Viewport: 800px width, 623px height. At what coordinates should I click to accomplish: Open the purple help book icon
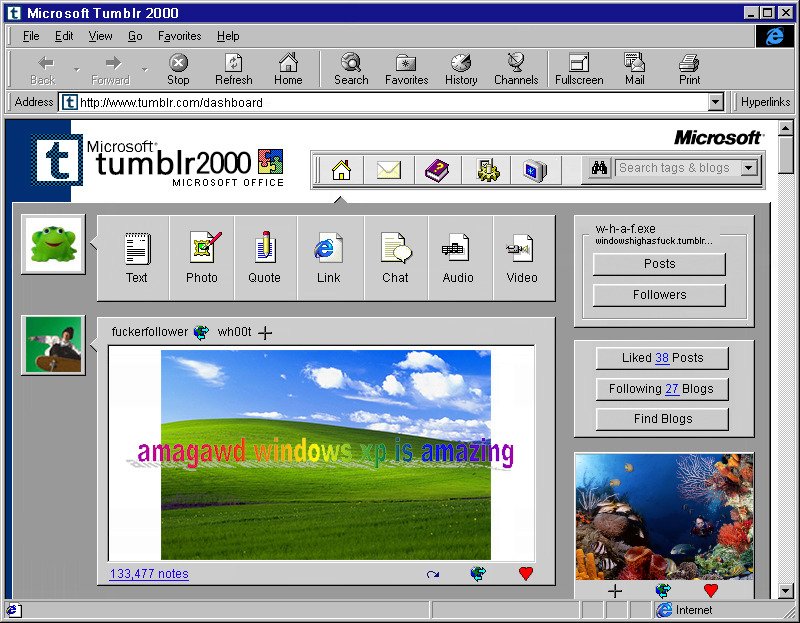coord(437,169)
